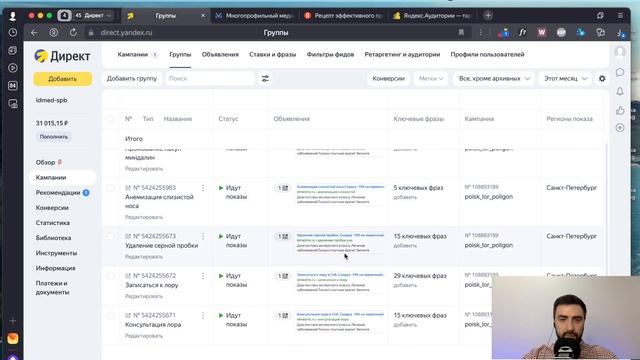Open the browser profile icon top-left
Image resolution: width=640 pixels, height=360 pixels.
[x=13, y=16]
